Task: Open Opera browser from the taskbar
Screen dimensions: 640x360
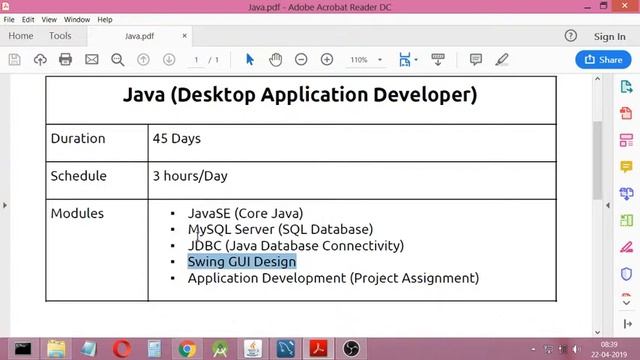Action: pos(121,349)
